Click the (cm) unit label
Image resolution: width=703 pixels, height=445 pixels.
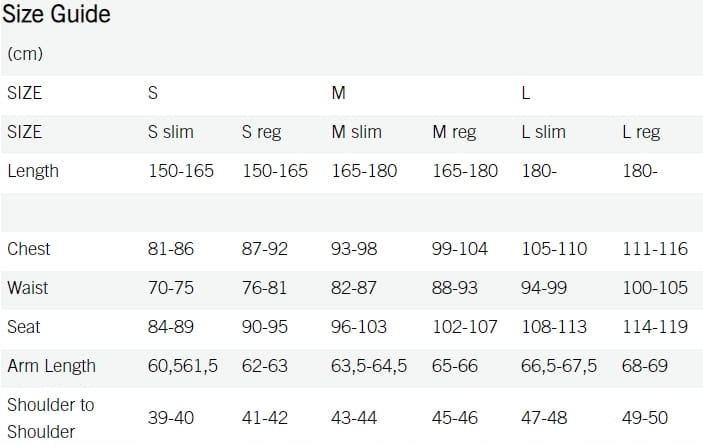pyautogui.click(x=25, y=54)
